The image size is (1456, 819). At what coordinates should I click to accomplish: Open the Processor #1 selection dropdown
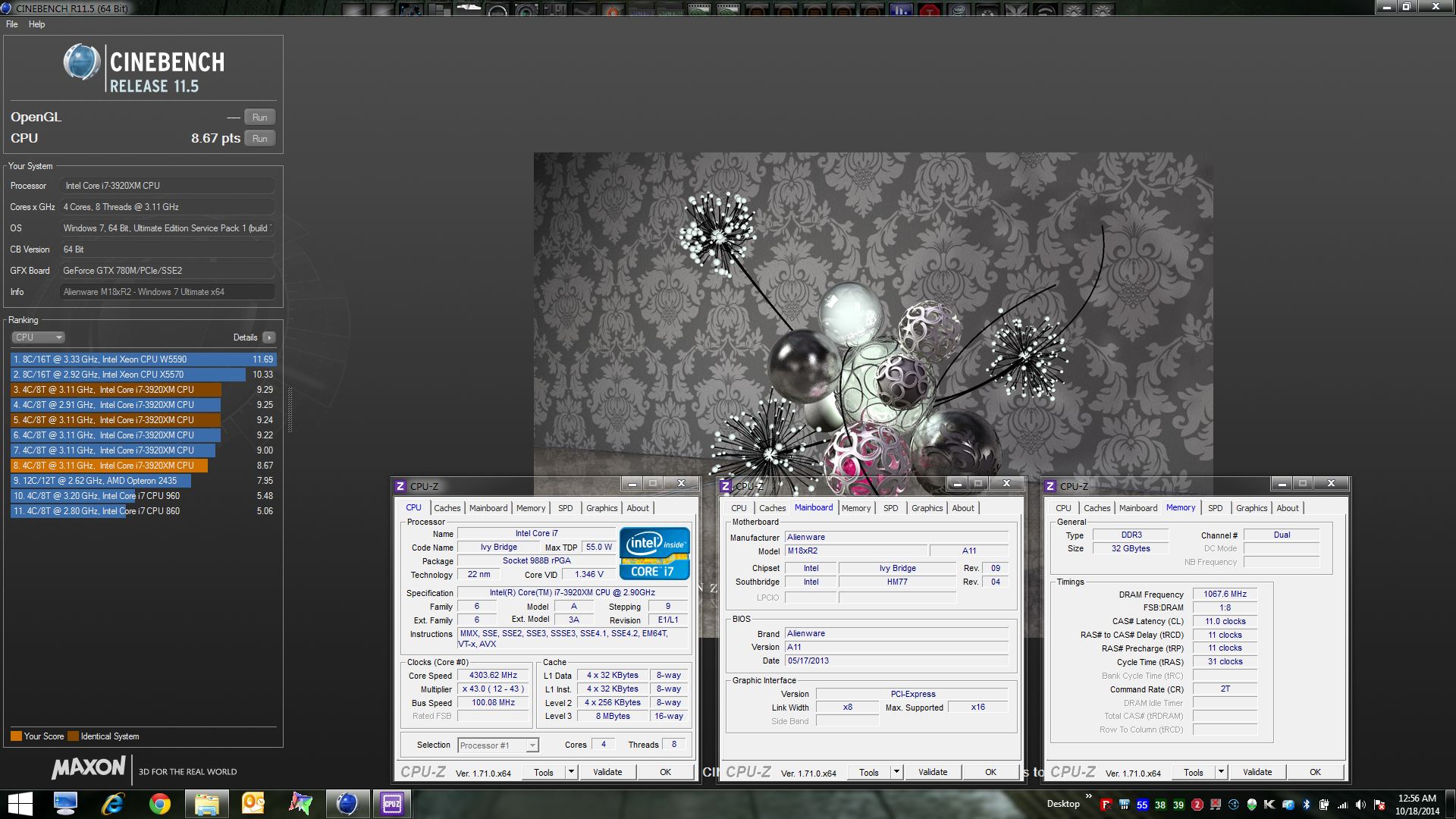point(498,745)
